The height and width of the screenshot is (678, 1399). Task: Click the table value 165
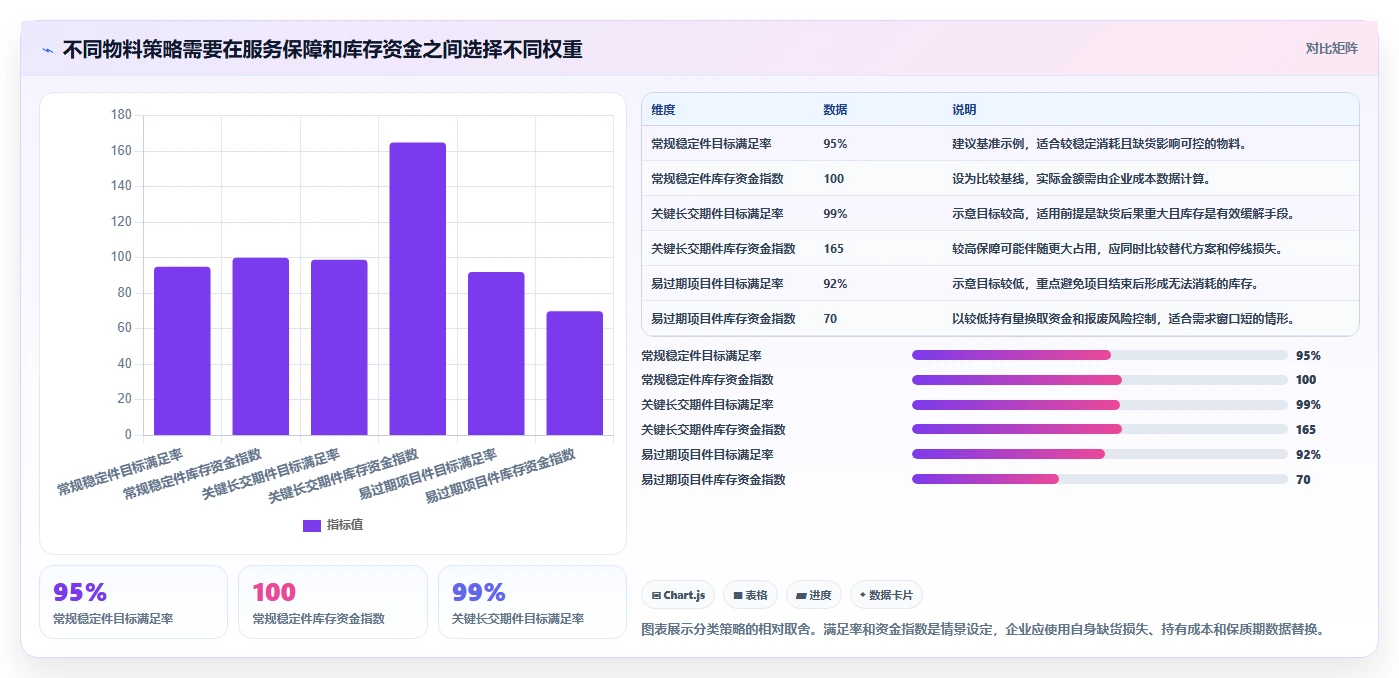(833, 249)
